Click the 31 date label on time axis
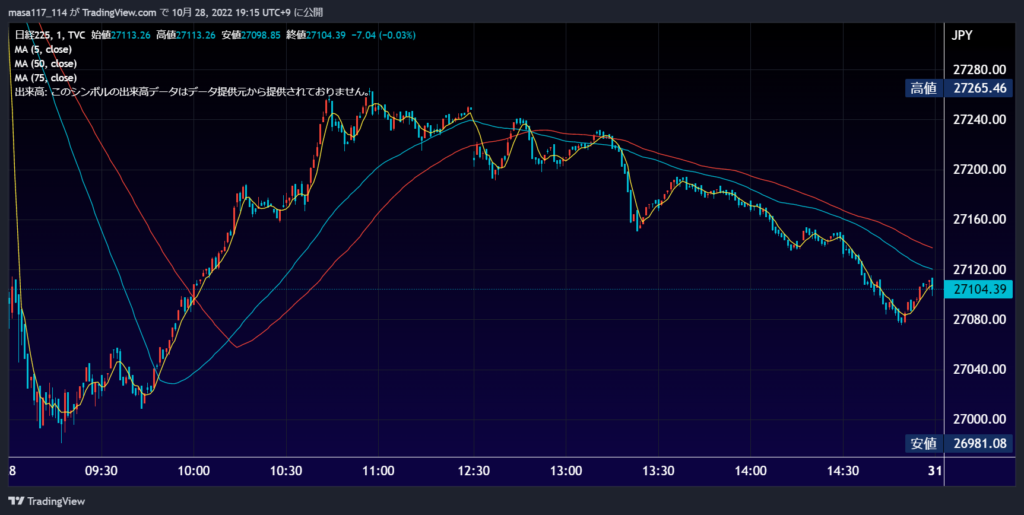The image size is (1024, 515). (x=936, y=471)
